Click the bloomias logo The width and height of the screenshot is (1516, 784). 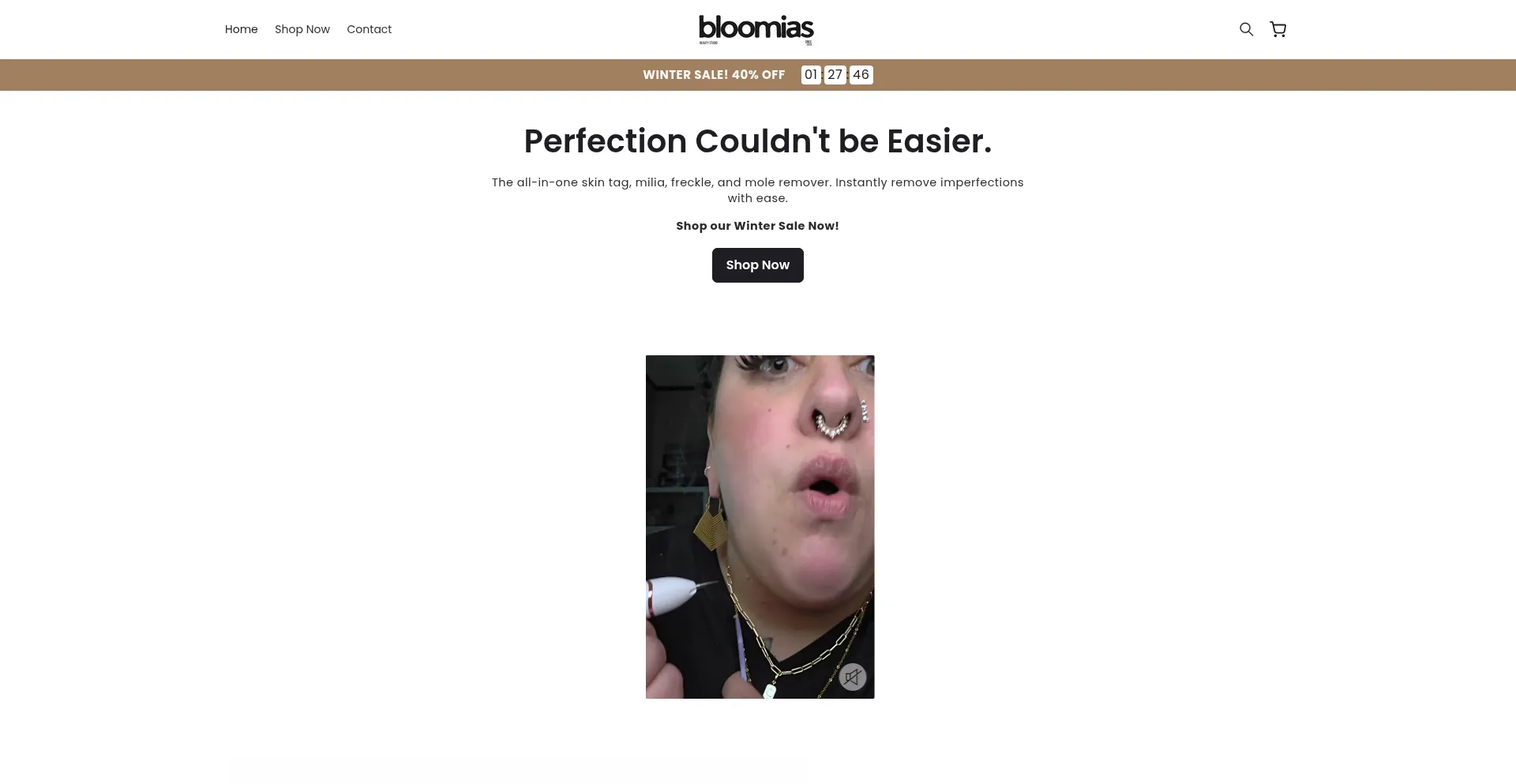pyautogui.click(x=756, y=30)
